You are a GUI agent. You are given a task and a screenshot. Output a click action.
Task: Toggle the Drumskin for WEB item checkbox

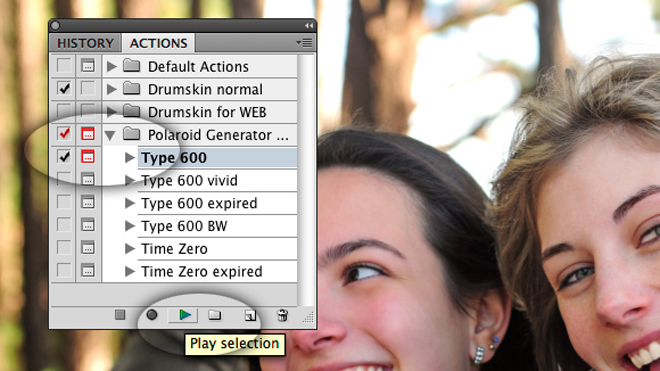[x=64, y=111]
